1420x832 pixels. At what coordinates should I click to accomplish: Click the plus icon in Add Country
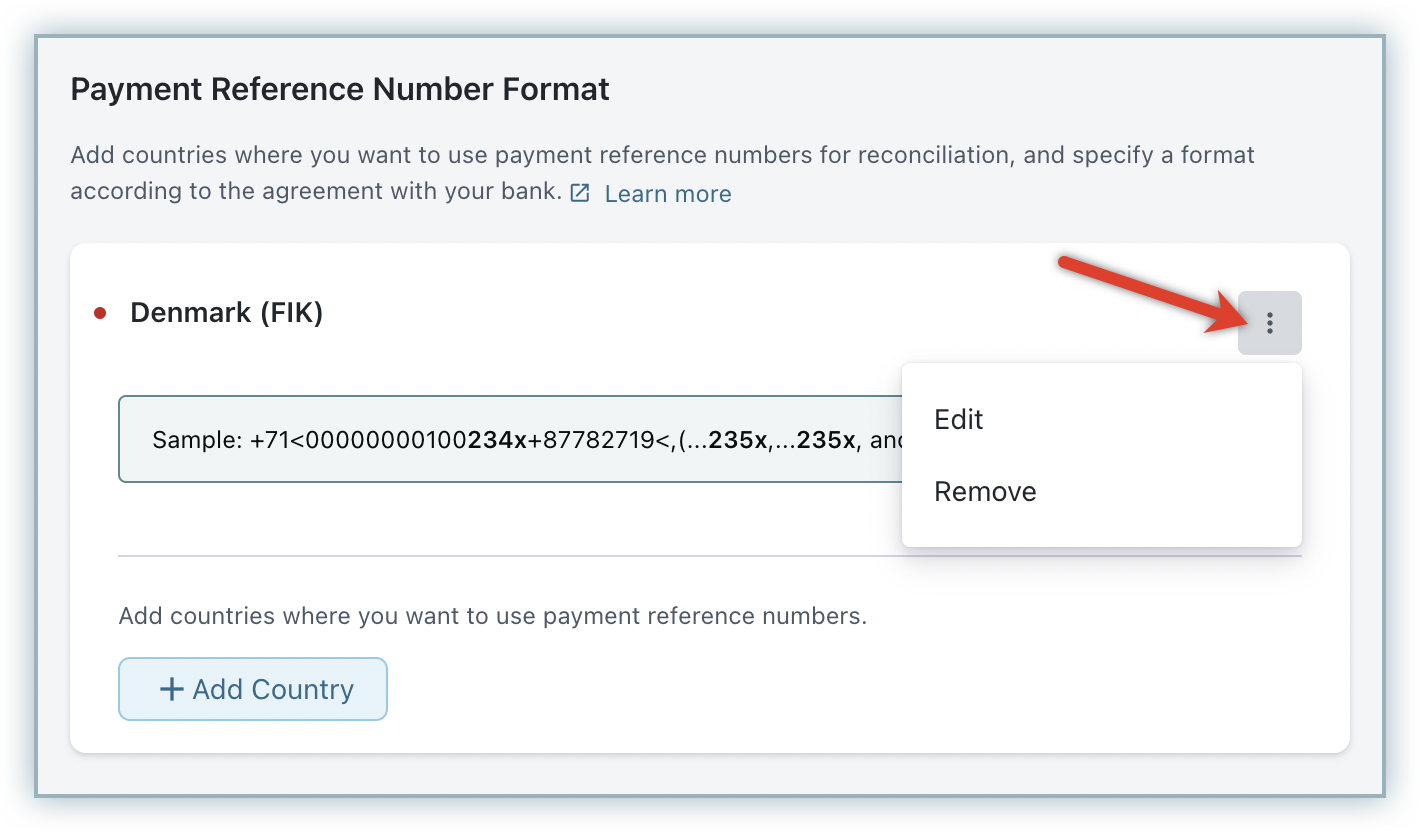(172, 689)
